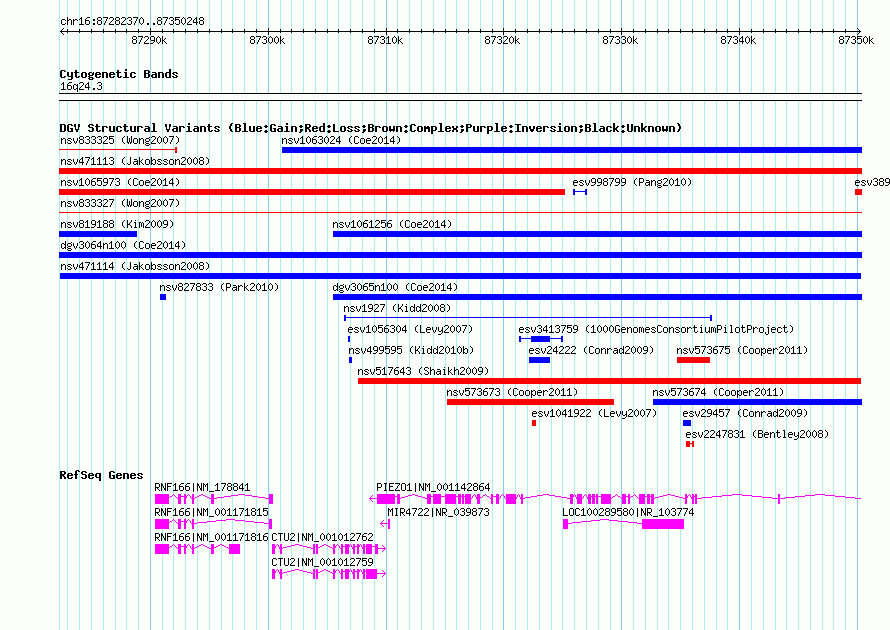Click esv2247831 (Bentley2008) label
Viewport: 890px width, 630px height.
click(757, 434)
